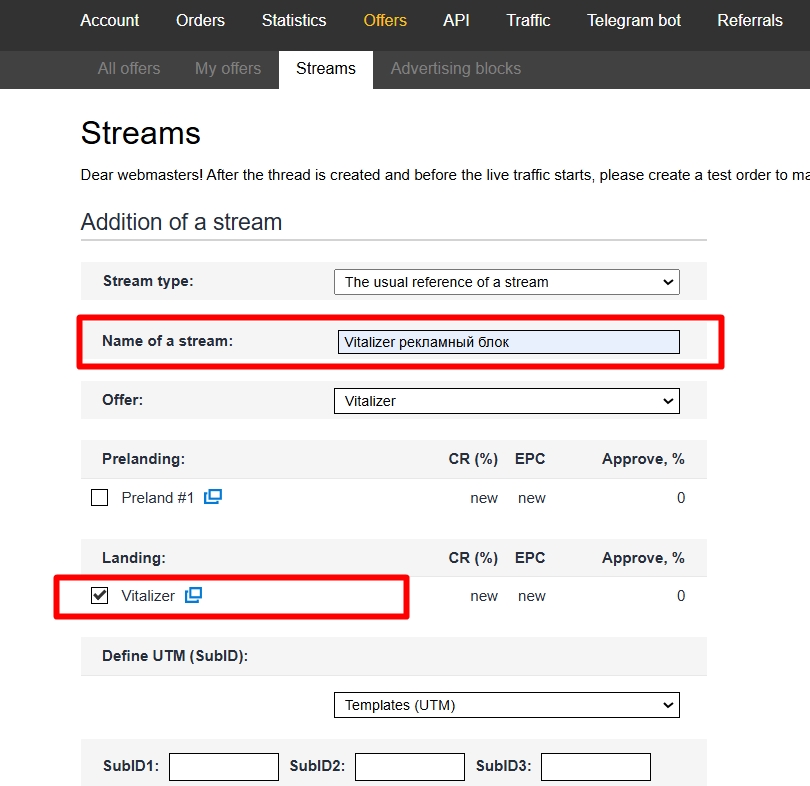Image resolution: width=810 pixels, height=786 pixels.
Task: Open the Orders menu item
Action: tap(200, 21)
